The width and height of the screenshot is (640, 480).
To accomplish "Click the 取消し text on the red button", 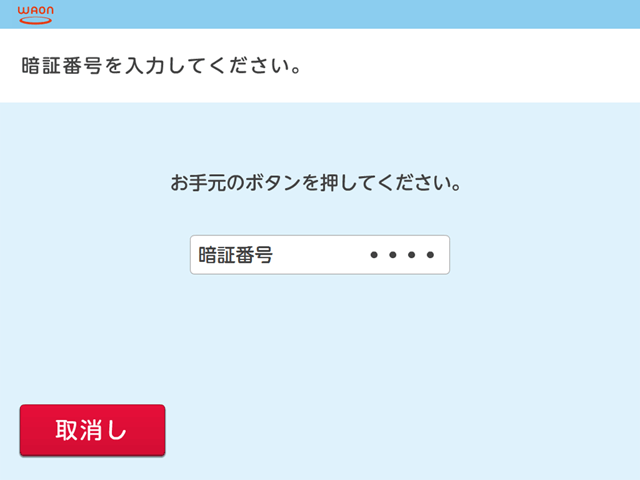I will coord(91,430).
